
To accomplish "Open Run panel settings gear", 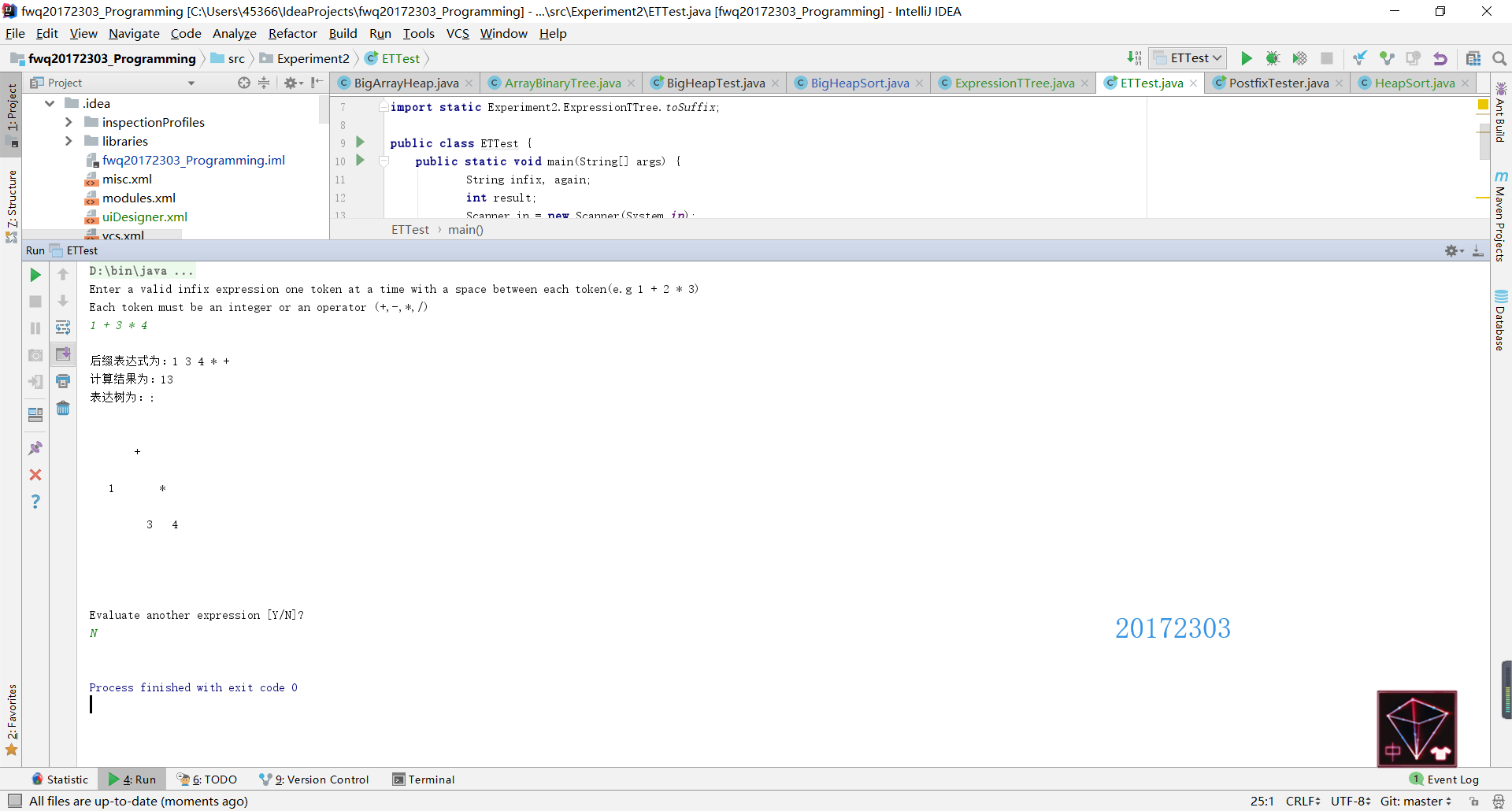I will (1454, 250).
